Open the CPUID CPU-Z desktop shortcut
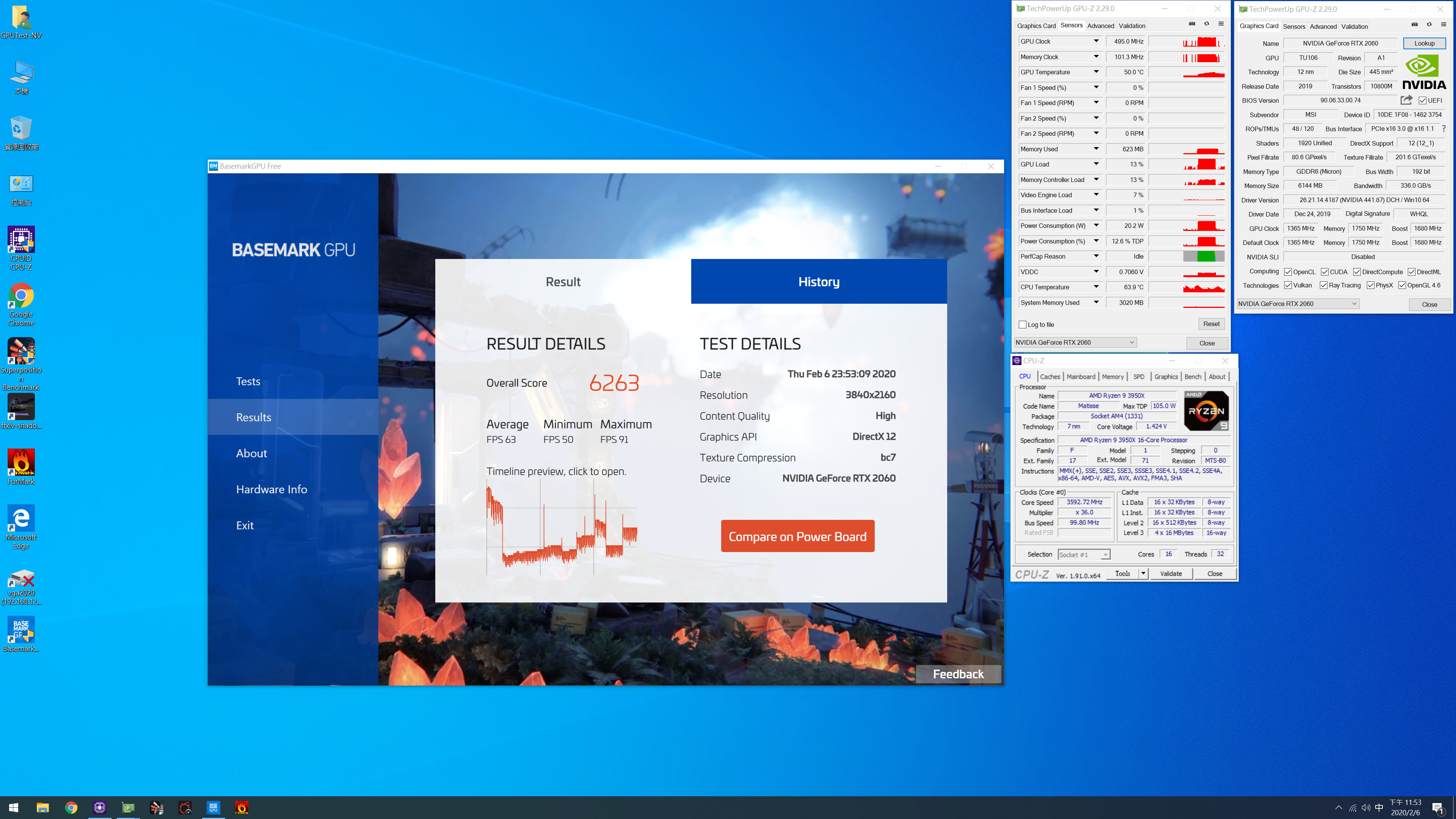Image resolution: width=1456 pixels, height=819 pixels. [21, 249]
